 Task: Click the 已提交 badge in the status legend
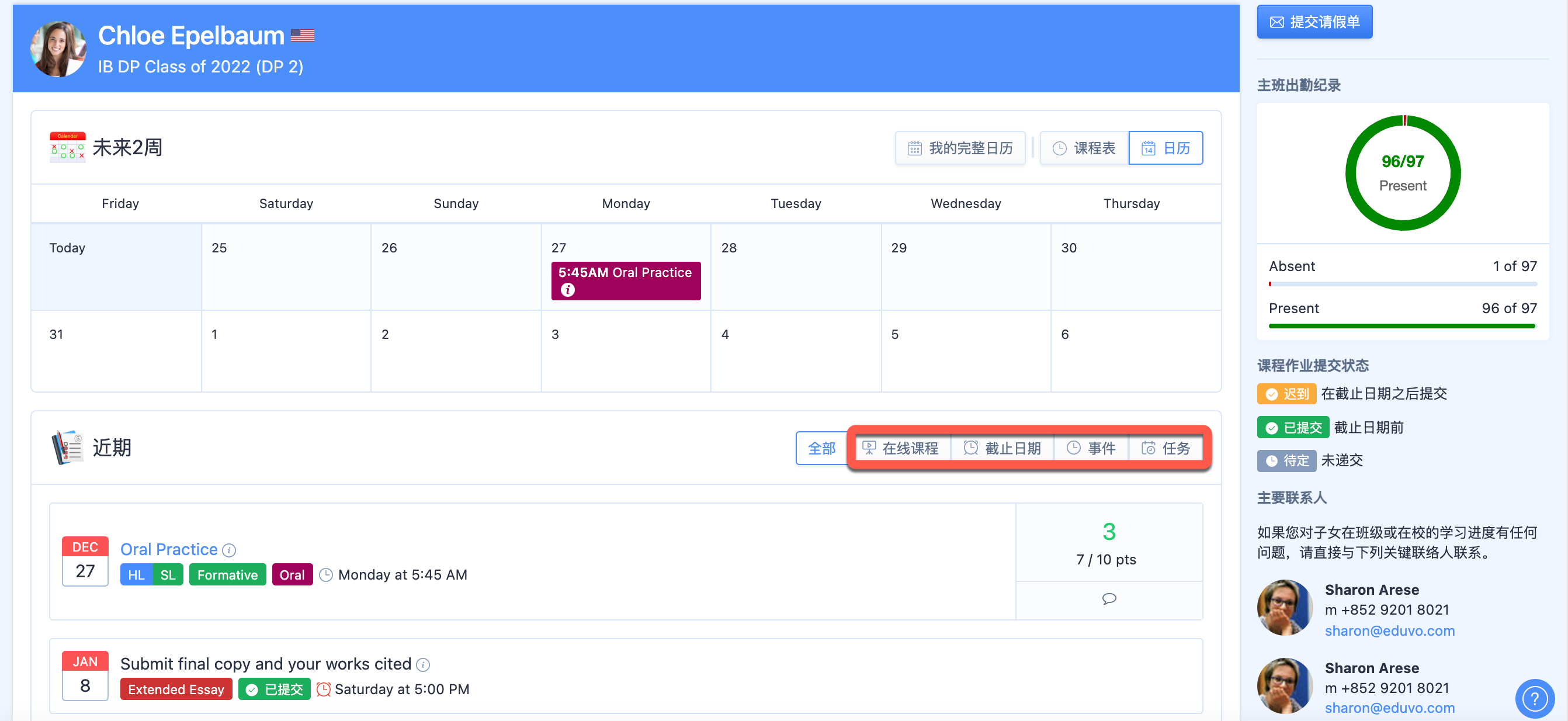pos(1293,428)
